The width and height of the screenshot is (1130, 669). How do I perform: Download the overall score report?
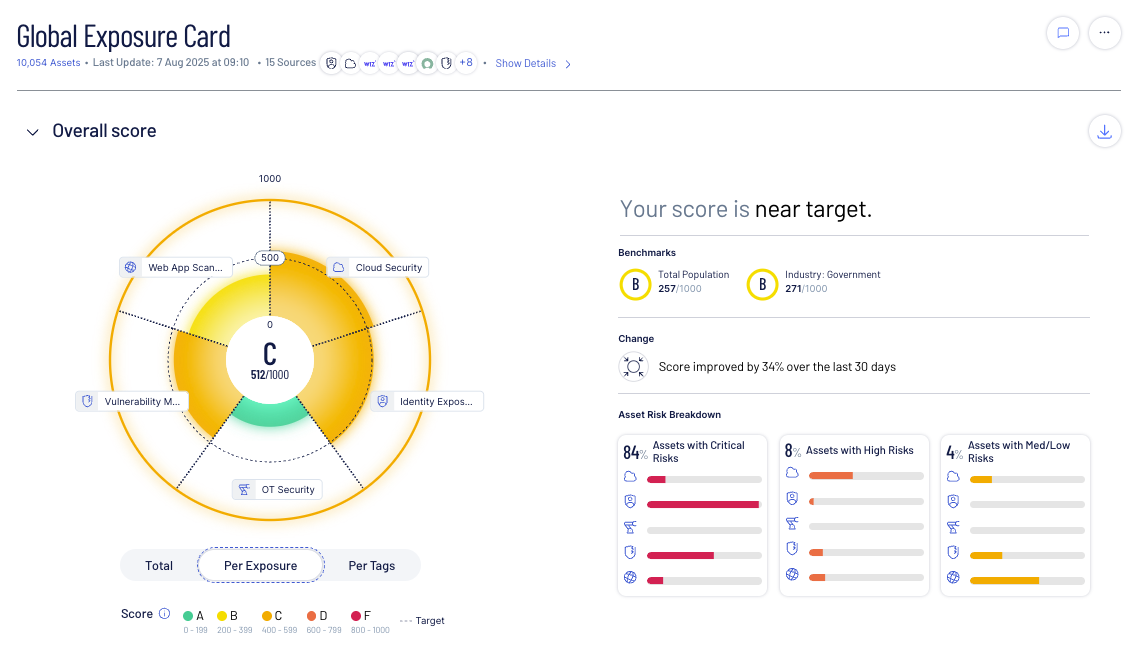pos(1104,131)
